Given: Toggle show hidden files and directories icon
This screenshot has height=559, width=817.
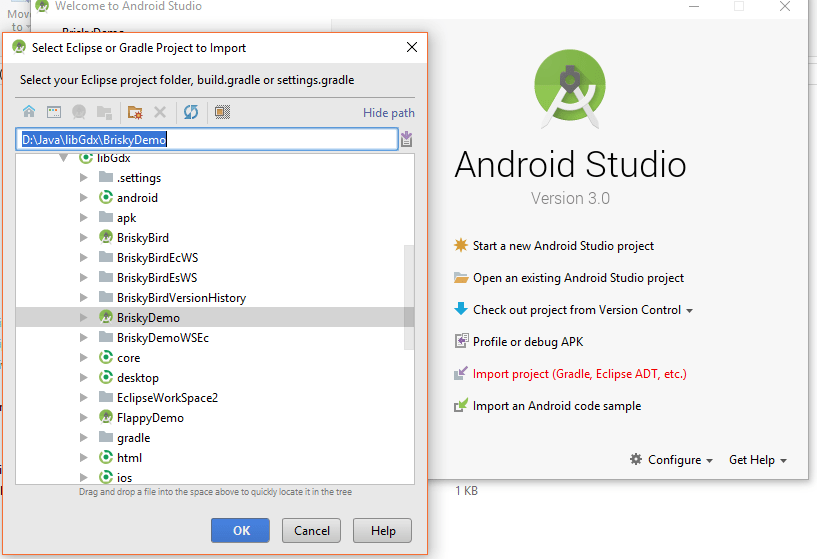Looking at the screenshot, I should (x=222, y=111).
